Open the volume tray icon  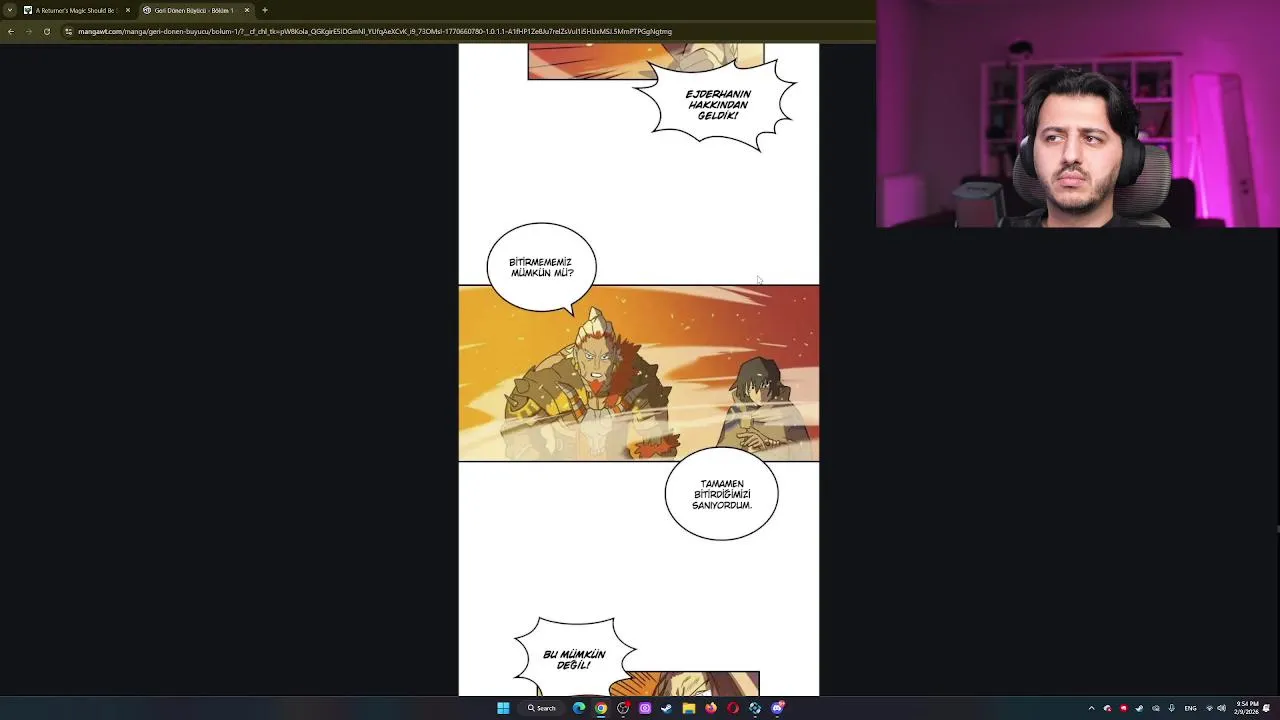point(1221,708)
